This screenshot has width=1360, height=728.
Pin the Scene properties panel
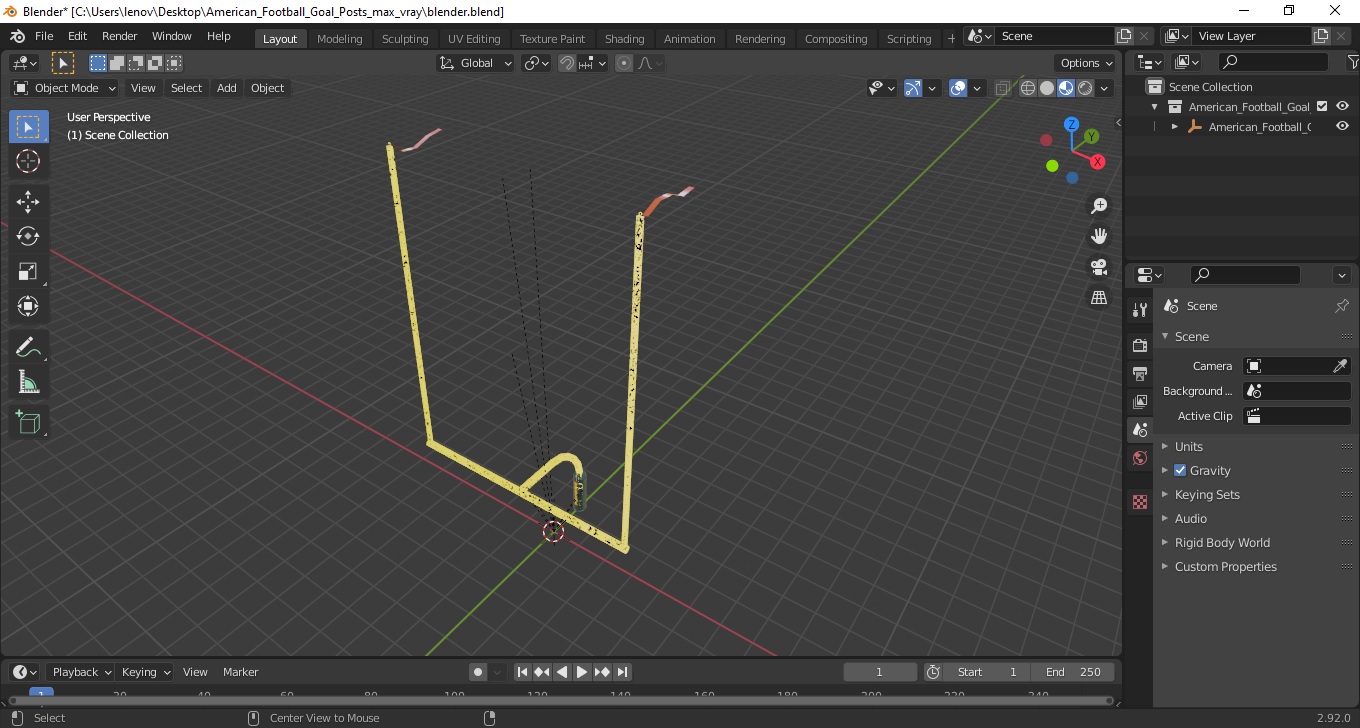pos(1342,306)
